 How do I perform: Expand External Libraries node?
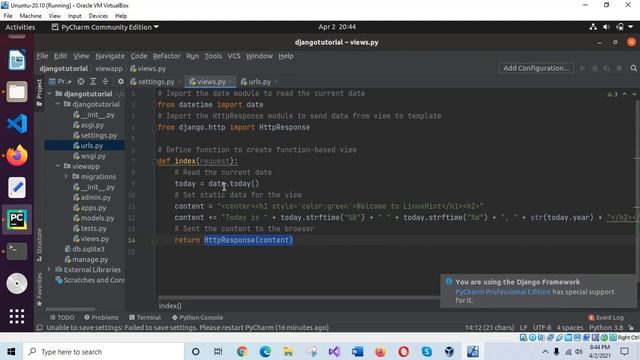click(x=49, y=269)
